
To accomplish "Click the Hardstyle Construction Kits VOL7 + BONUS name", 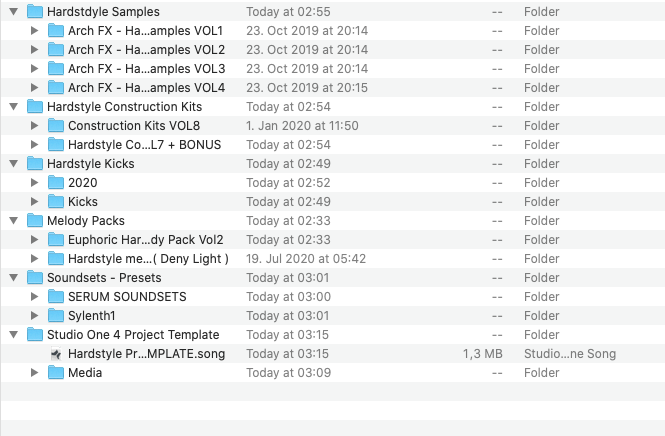I will click(x=144, y=145).
